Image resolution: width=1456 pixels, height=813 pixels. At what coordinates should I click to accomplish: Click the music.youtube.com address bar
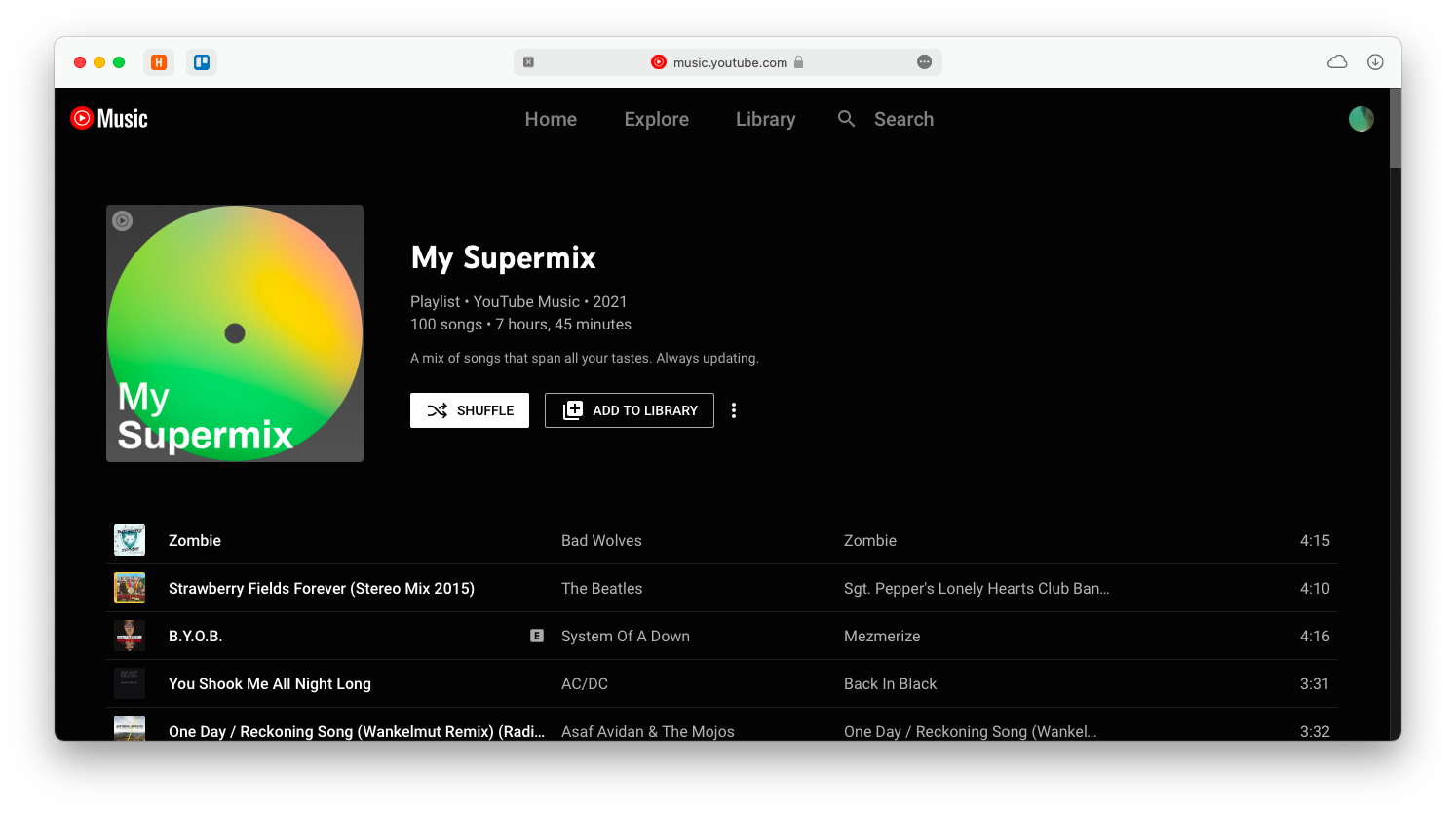click(x=728, y=62)
